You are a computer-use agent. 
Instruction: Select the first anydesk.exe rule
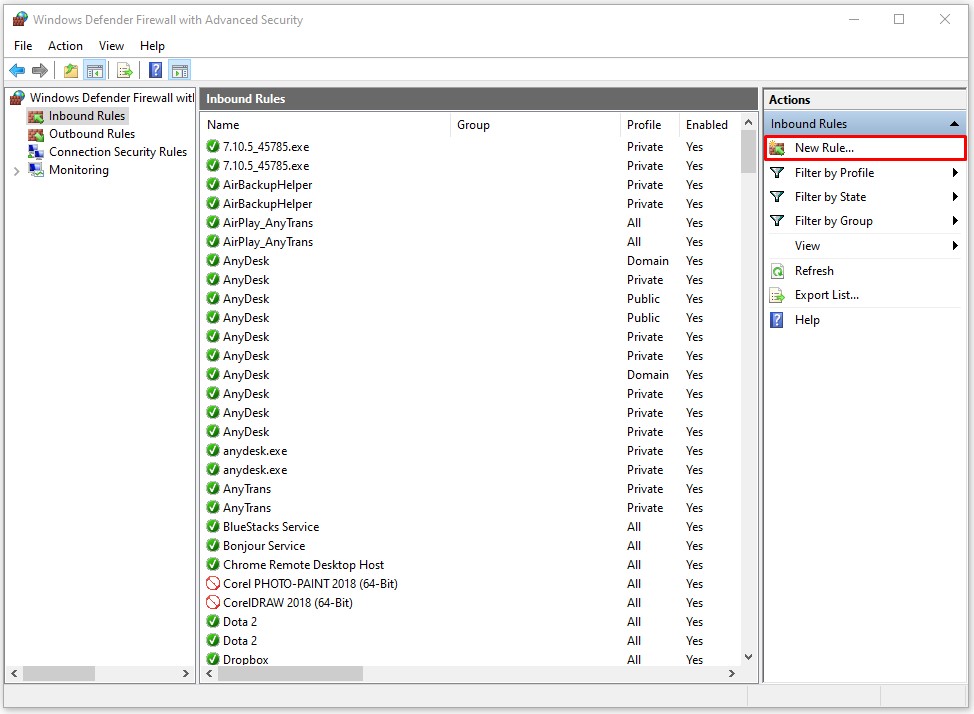[472, 451]
